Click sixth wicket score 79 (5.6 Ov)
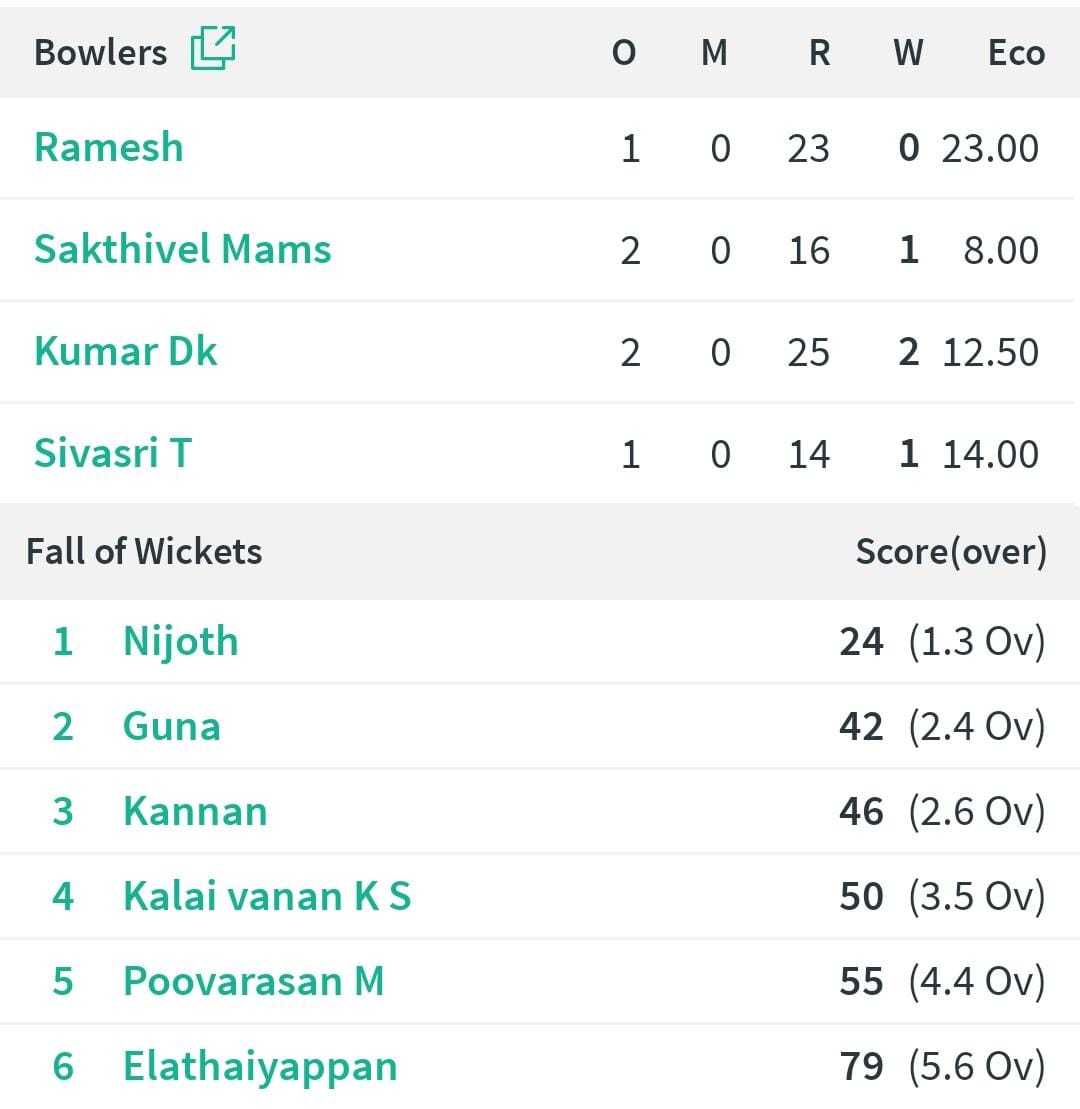 point(942,1067)
